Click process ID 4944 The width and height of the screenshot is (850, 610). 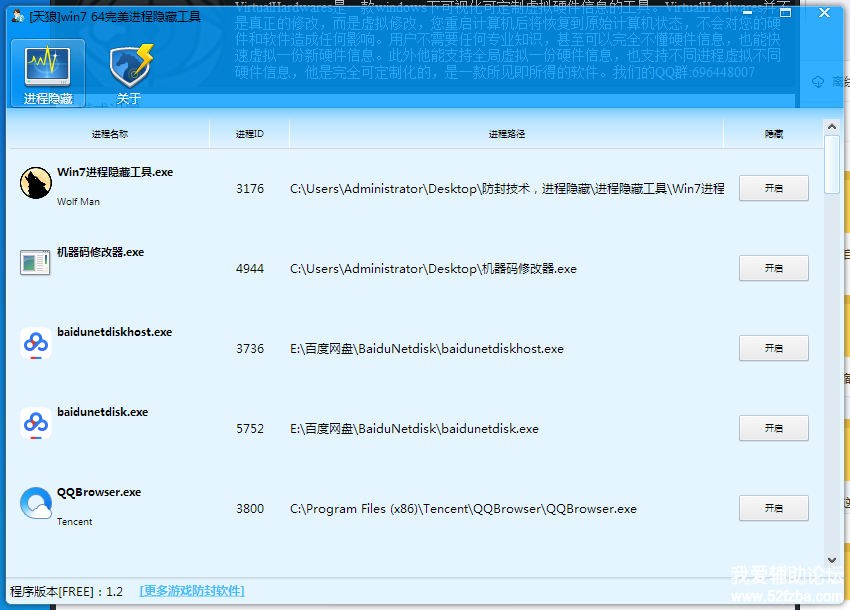tap(250, 268)
